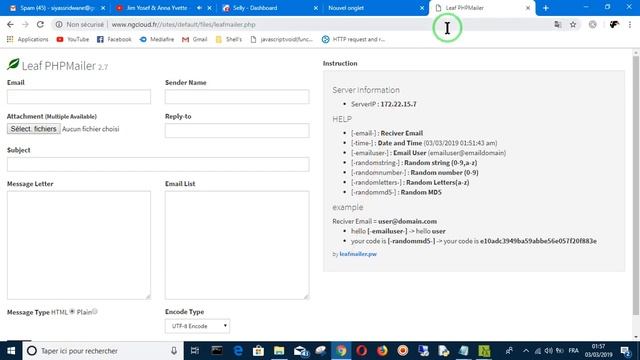Click the volume icon in system tray
This screenshot has height=360, width=640.
tap(548, 351)
